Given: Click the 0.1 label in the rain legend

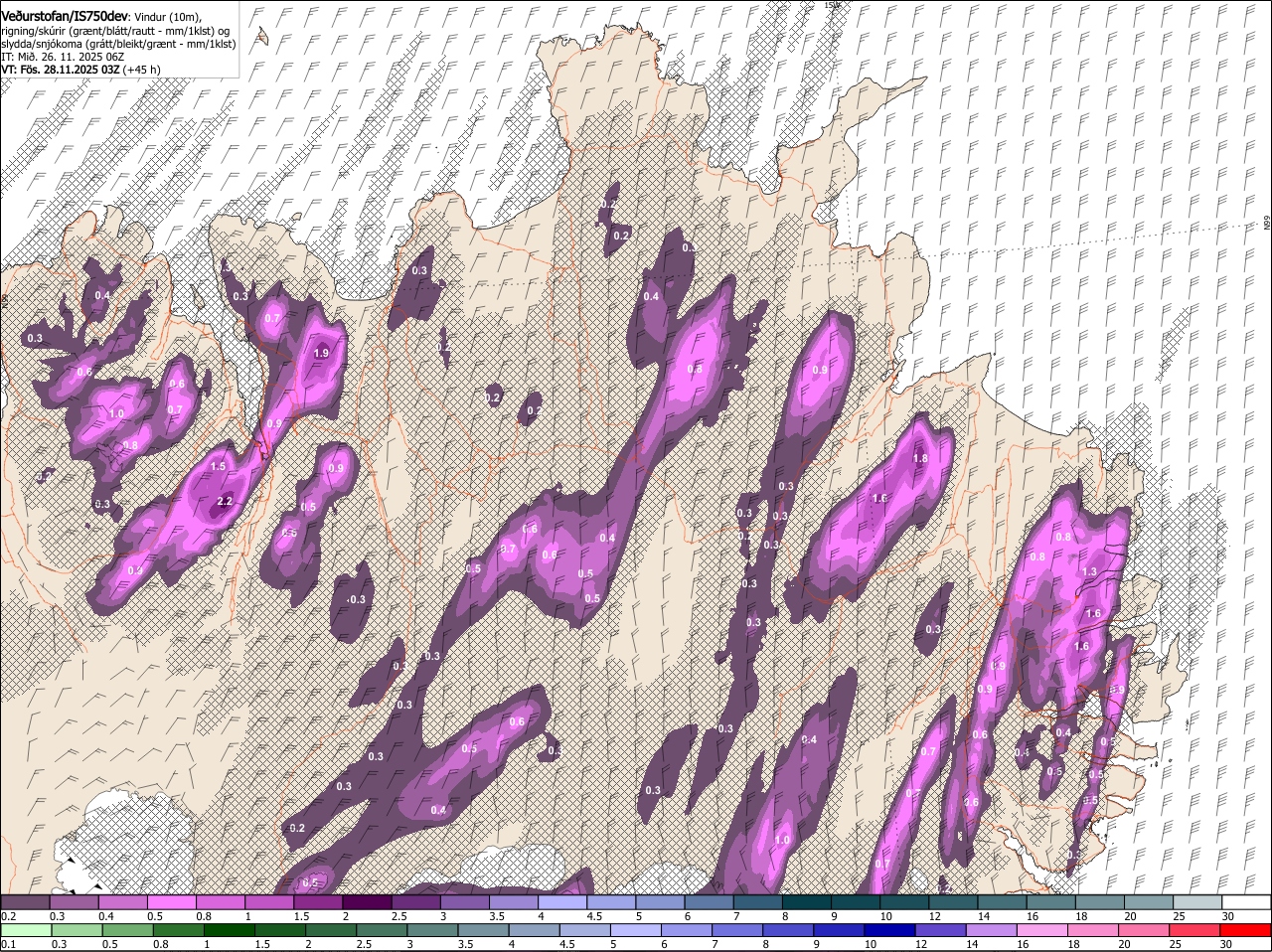Looking at the screenshot, I should point(8,945).
